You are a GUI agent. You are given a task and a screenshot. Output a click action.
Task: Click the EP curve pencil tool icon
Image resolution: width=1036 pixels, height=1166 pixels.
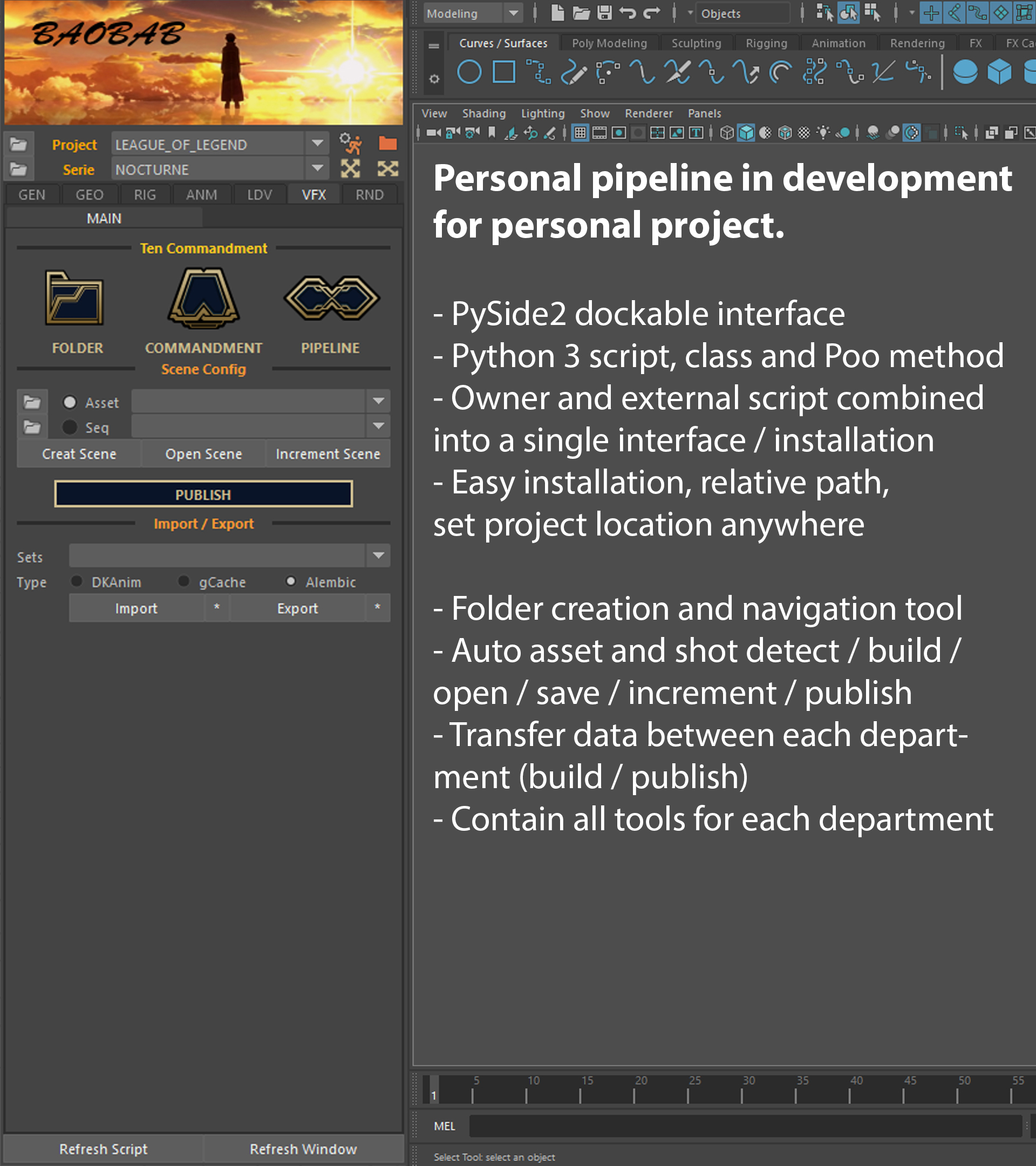[574, 72]
